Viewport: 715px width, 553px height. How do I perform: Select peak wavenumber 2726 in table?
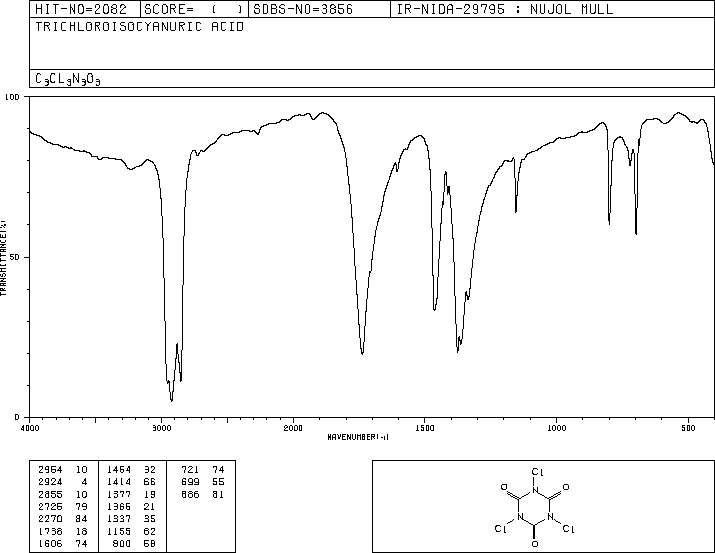tap(50, 506)
